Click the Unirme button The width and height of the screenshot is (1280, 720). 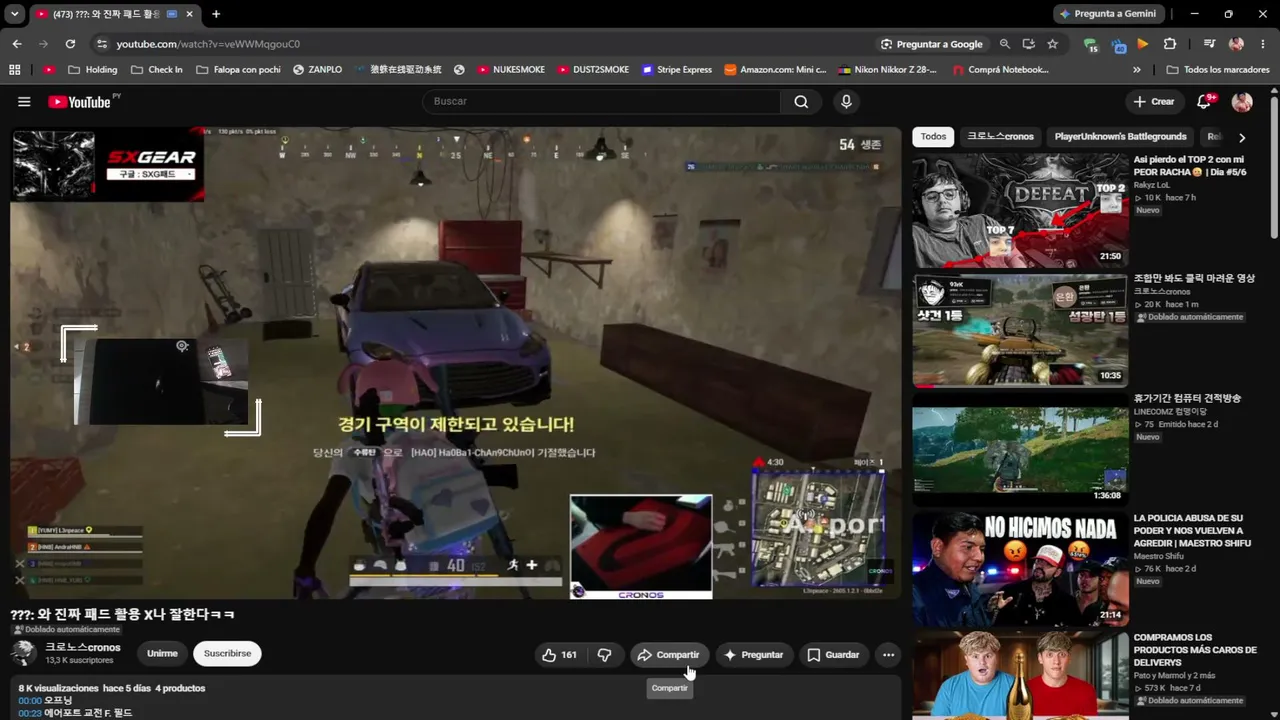[x=162, y=654]
